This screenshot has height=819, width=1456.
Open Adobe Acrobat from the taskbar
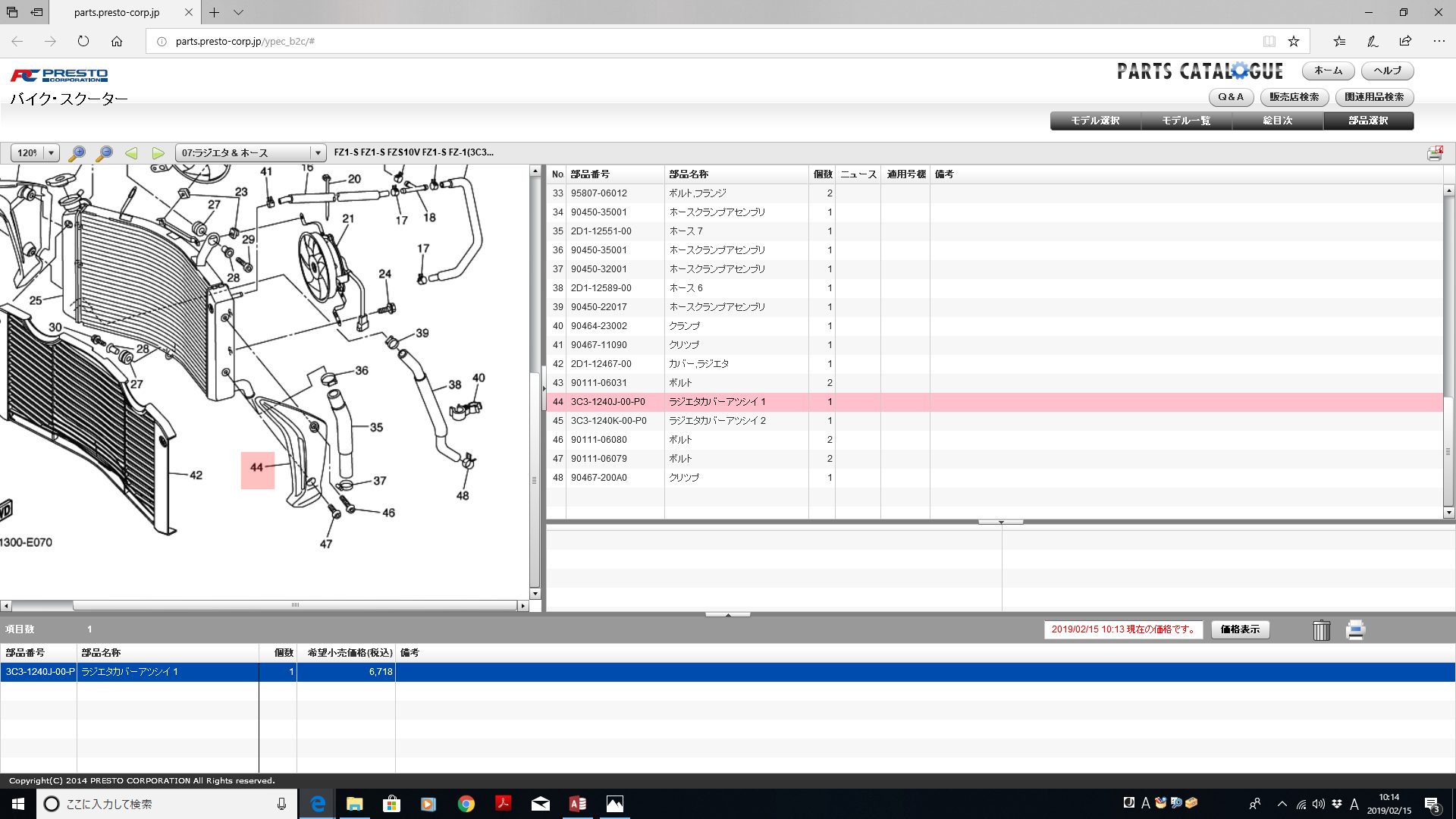coord(503,804)
